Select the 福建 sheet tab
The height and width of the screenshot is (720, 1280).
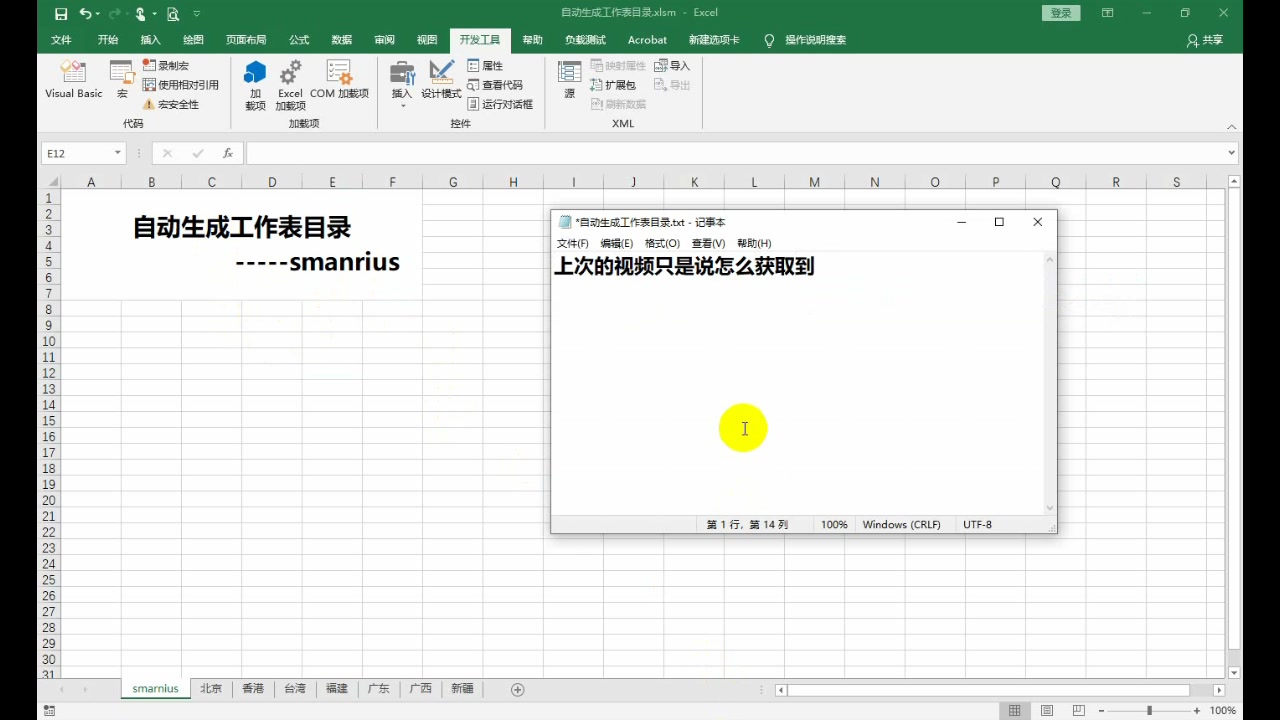pos(337,689)
